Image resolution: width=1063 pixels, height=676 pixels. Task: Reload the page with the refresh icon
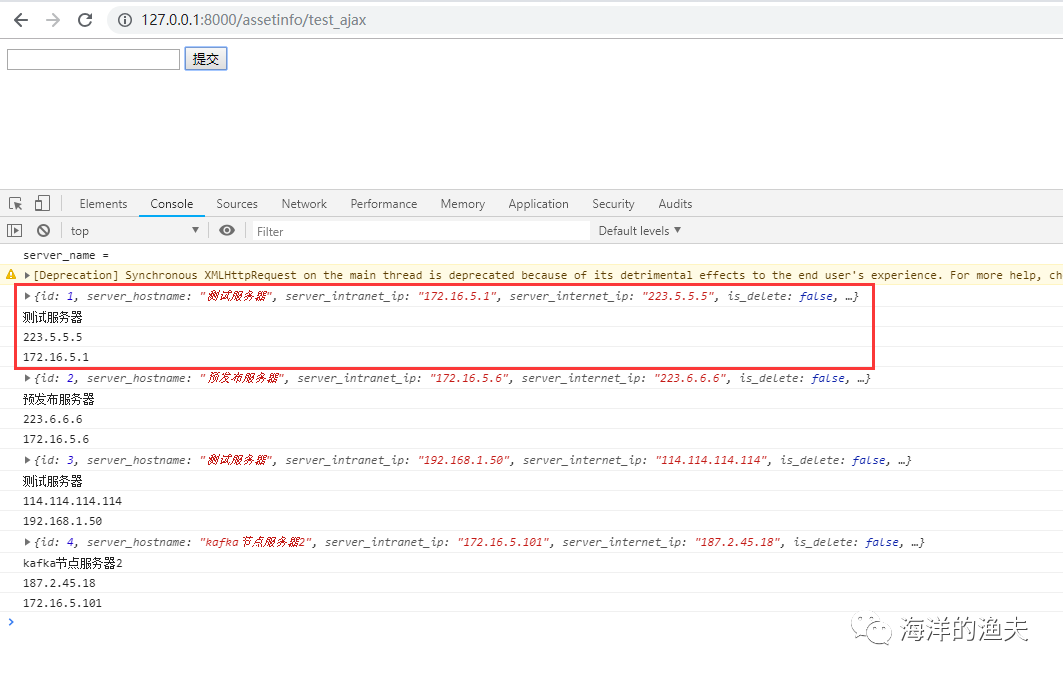pos(85,20)
